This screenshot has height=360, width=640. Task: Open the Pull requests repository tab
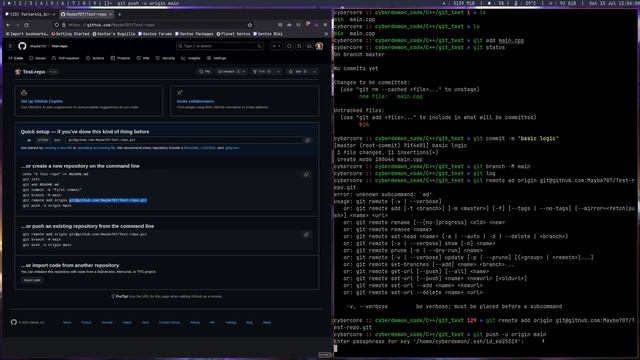(x=65, y=58)
